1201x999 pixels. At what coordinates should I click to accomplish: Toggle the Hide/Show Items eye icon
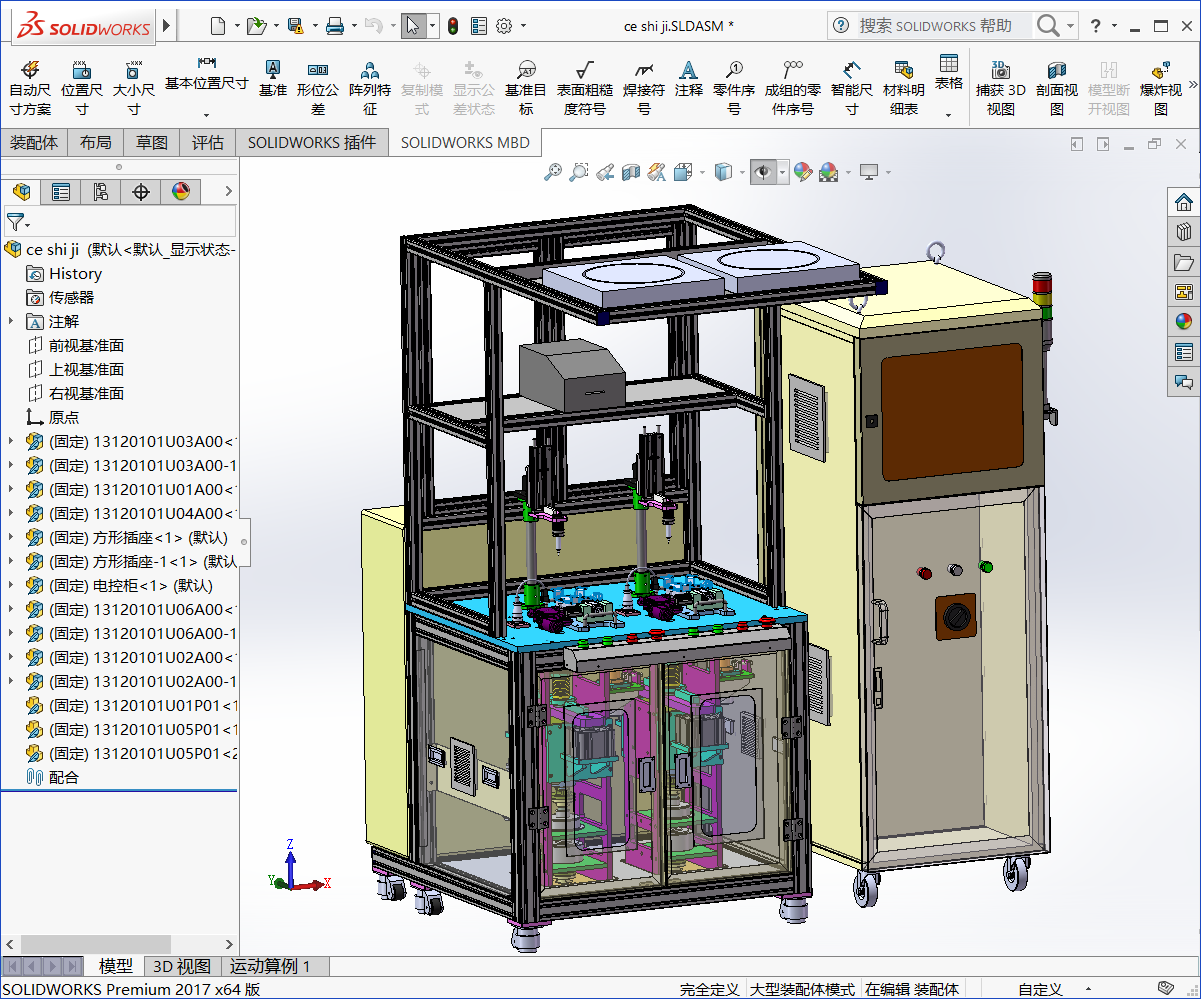click(763, 172)
